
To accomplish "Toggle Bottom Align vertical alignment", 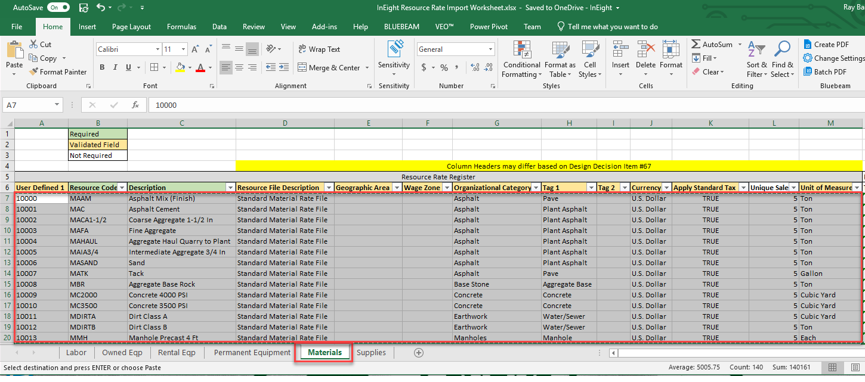I will 252,49.
